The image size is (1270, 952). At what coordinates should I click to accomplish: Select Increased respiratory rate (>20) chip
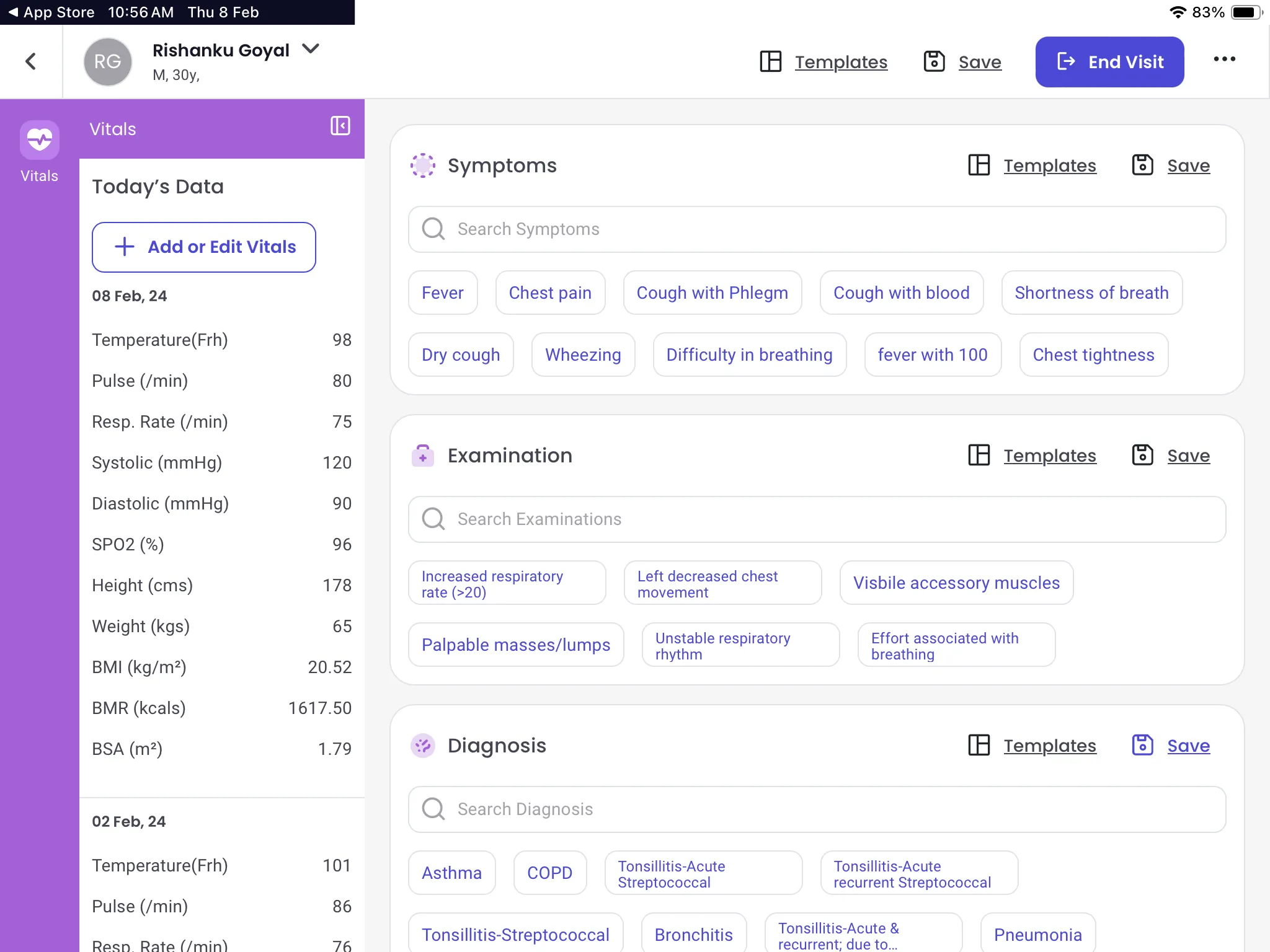[x=507, y=583]
